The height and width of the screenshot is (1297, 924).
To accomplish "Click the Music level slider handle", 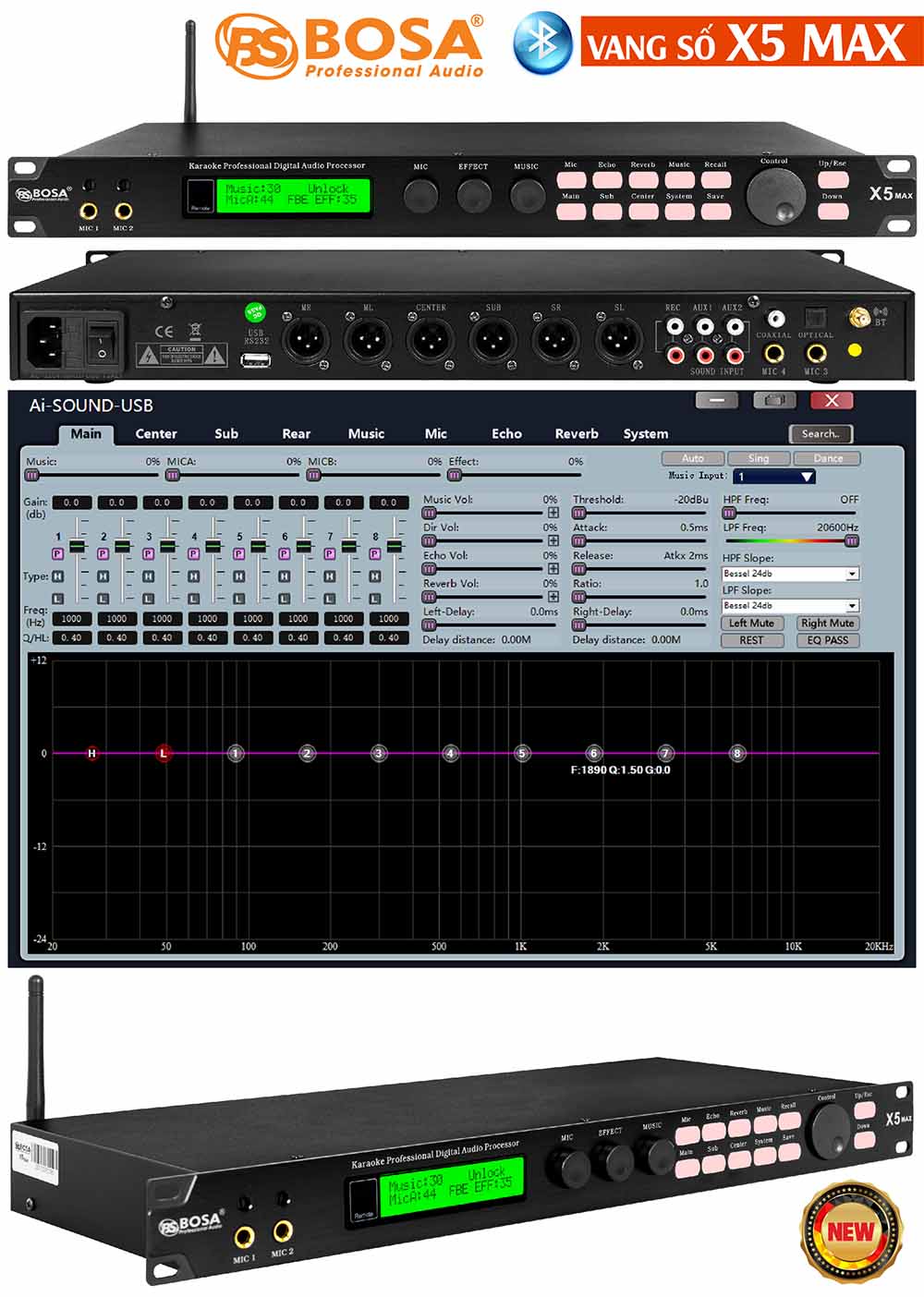I will click(32, 475).
